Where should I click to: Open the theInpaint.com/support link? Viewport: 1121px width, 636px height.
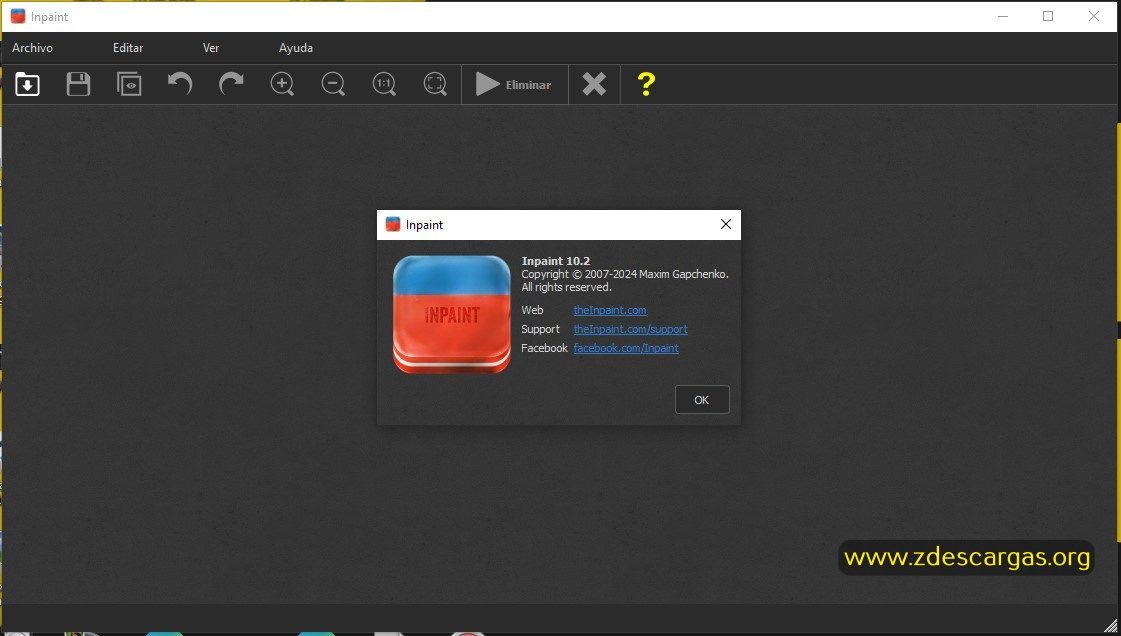click(x=631, y=329)
